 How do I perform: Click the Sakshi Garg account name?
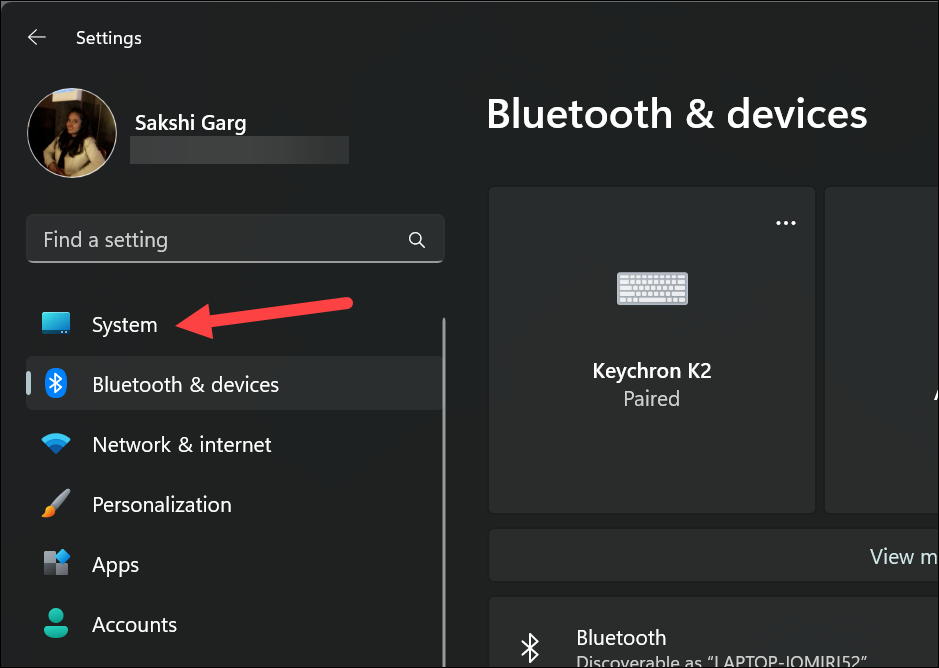[x=190, y=122]
